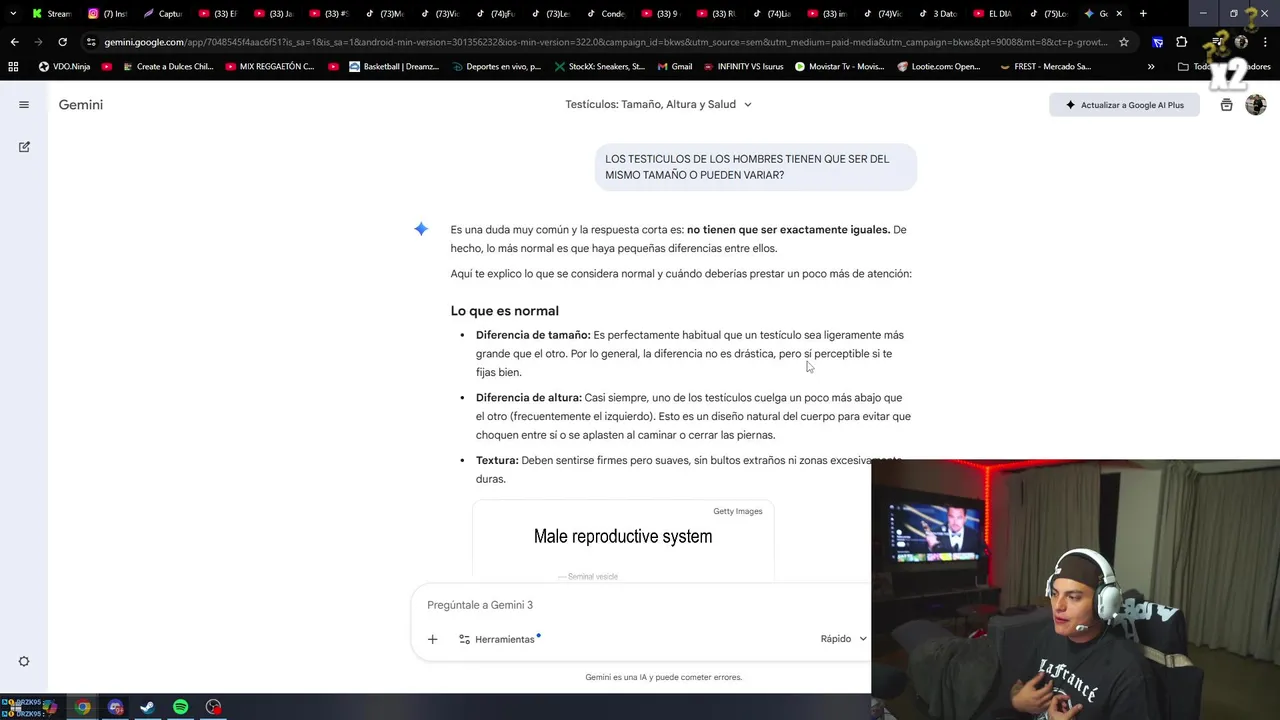Open the Chrome extensions puzzle icon
This screenshot has width=1280, height=720.
tap(1181, 42)
